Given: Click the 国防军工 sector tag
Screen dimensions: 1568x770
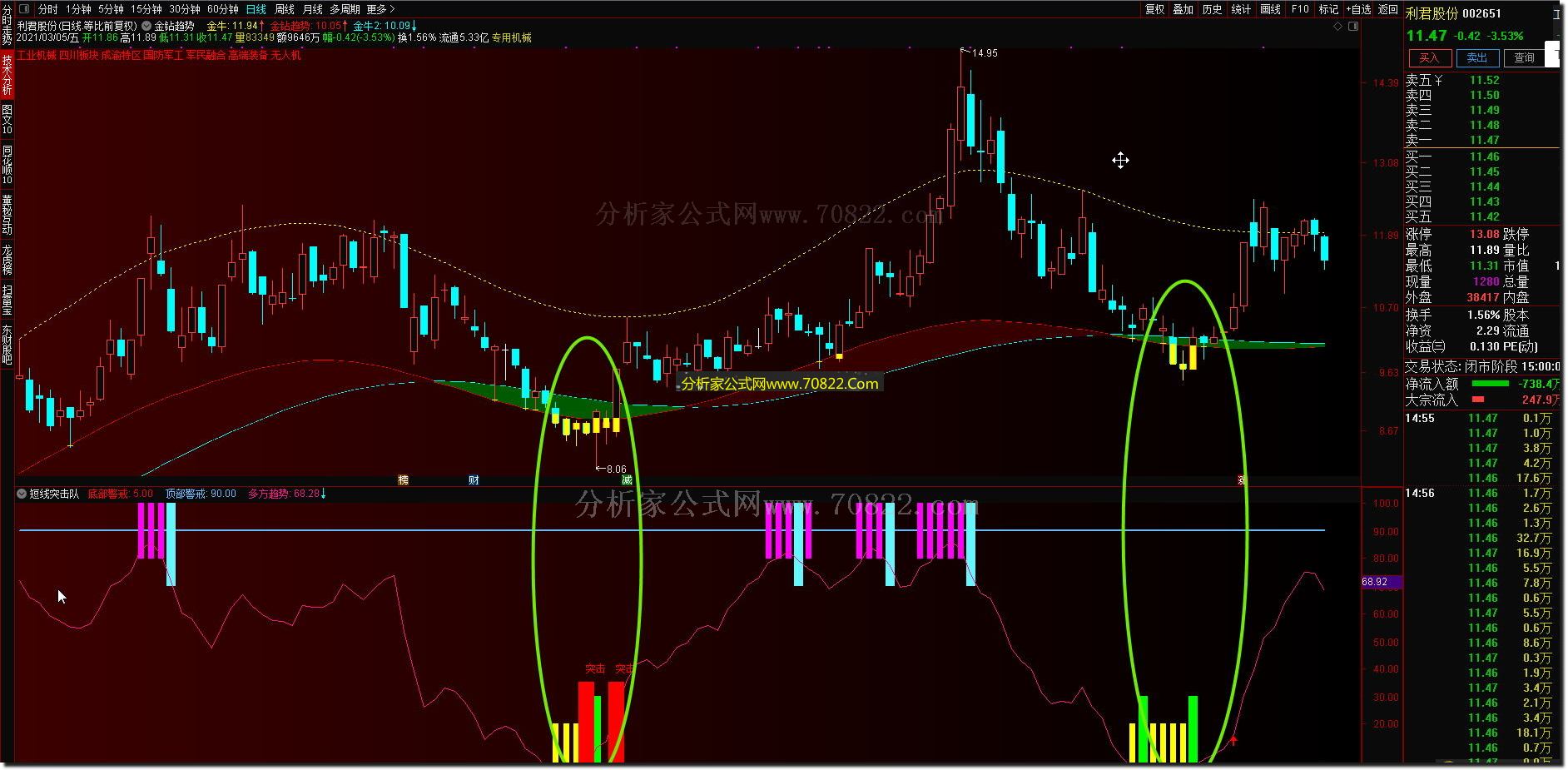Looking at the screenshot, I should 163,55.
